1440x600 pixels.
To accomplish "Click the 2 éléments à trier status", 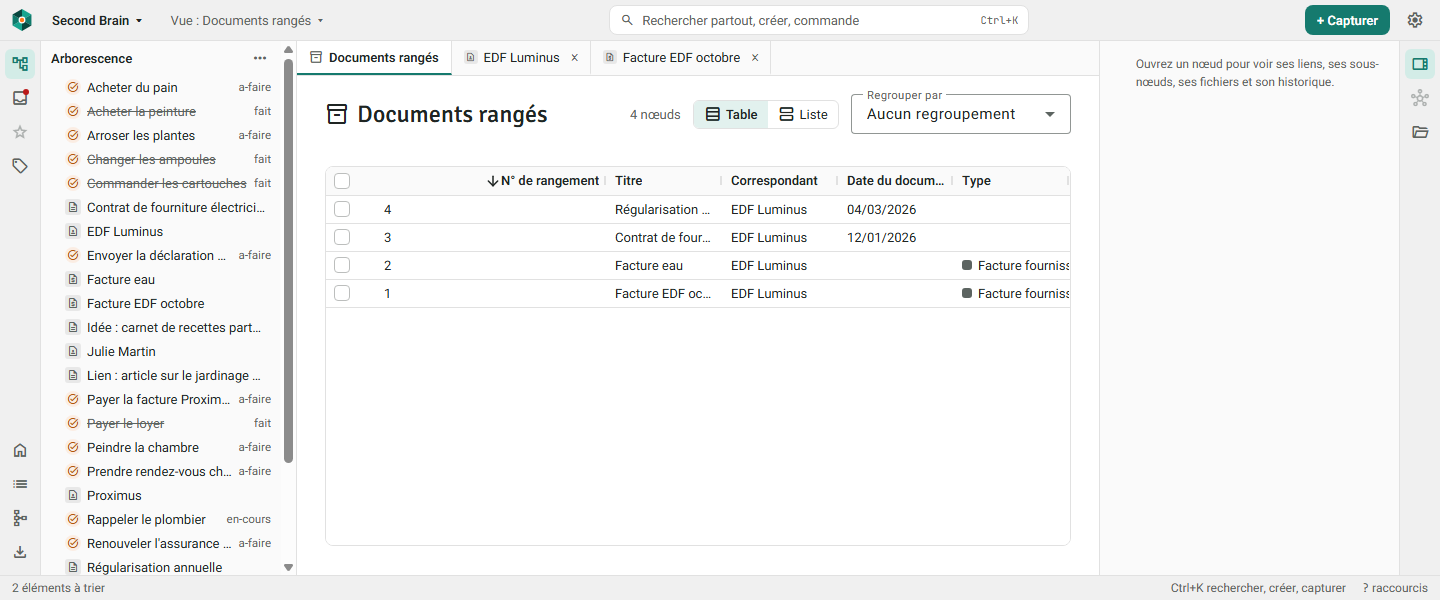I will point(58,588).
